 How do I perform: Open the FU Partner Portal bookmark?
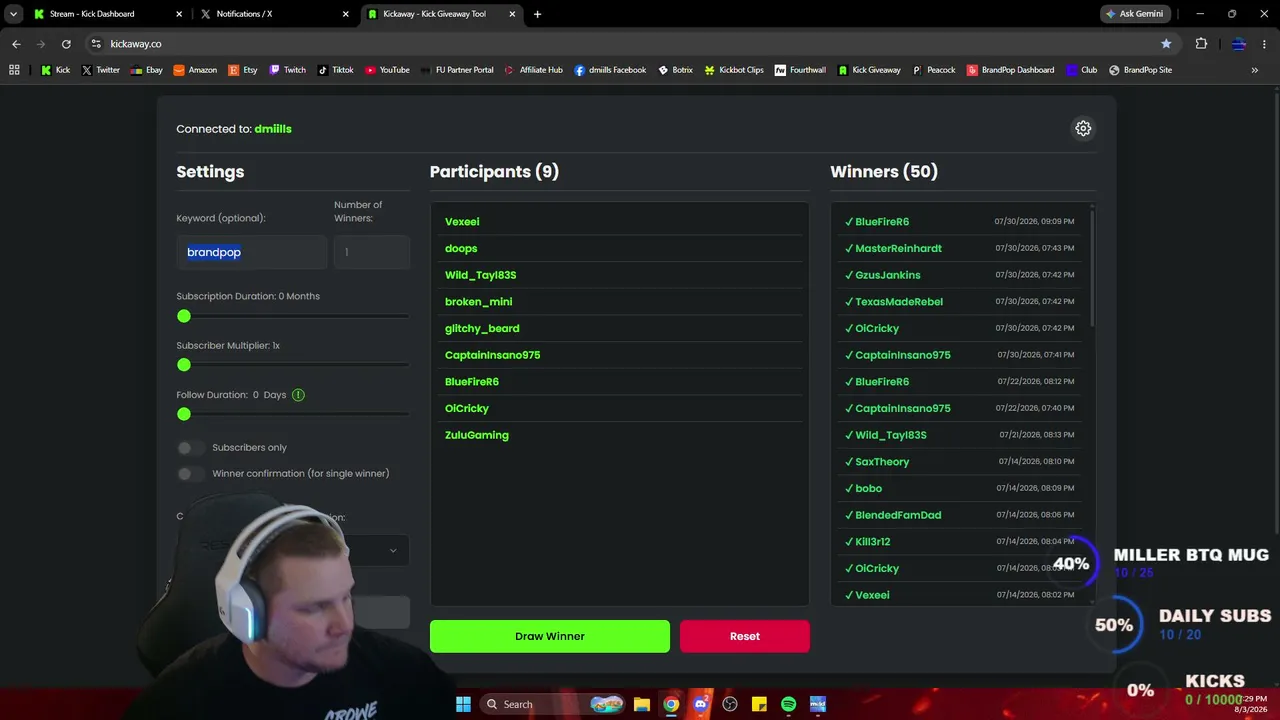457,70
